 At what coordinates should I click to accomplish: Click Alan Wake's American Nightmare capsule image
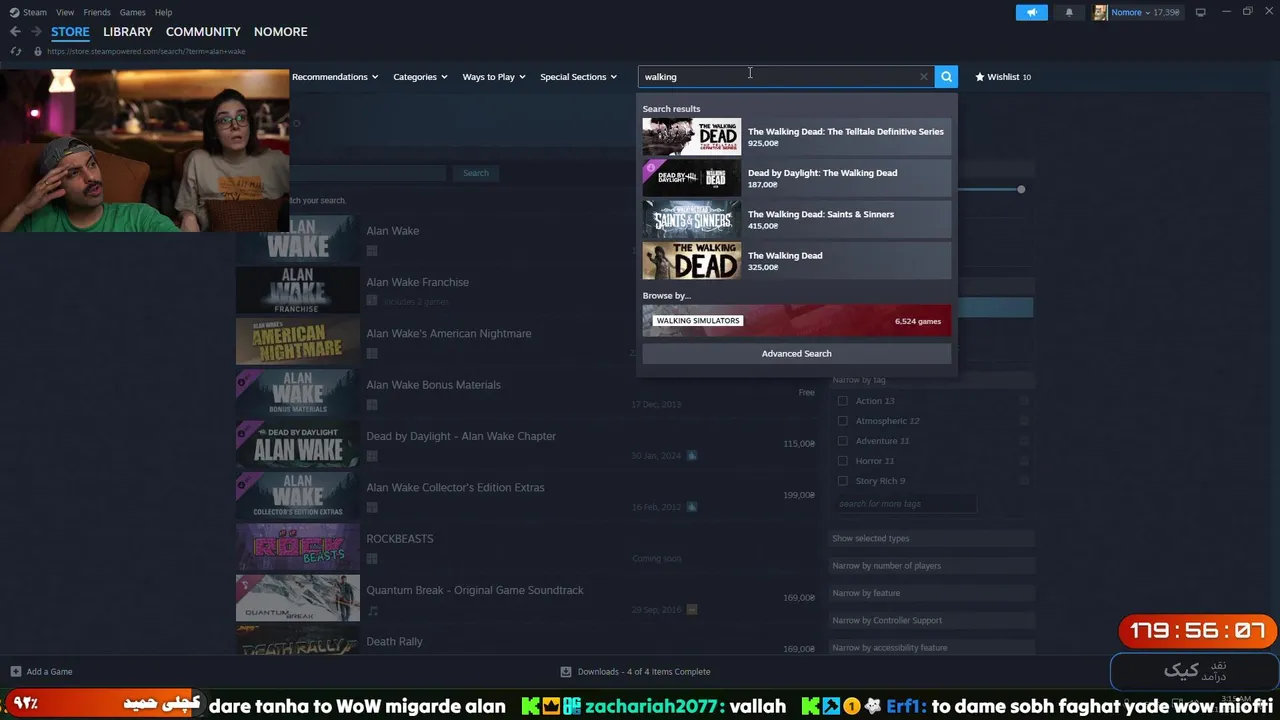point(298,342)
